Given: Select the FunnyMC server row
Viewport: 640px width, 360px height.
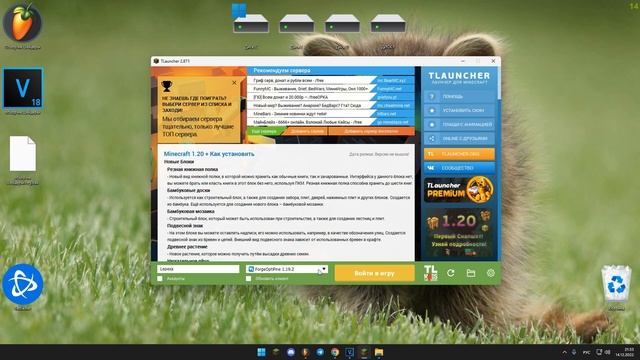Looking at the screenshot, I should pos(331,89).
